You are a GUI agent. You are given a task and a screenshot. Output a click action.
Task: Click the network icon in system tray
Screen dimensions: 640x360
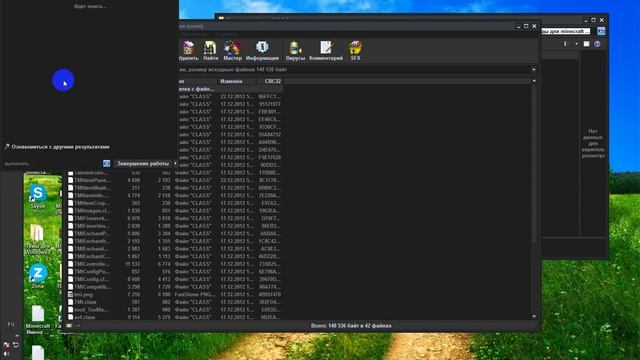[16, 345]
